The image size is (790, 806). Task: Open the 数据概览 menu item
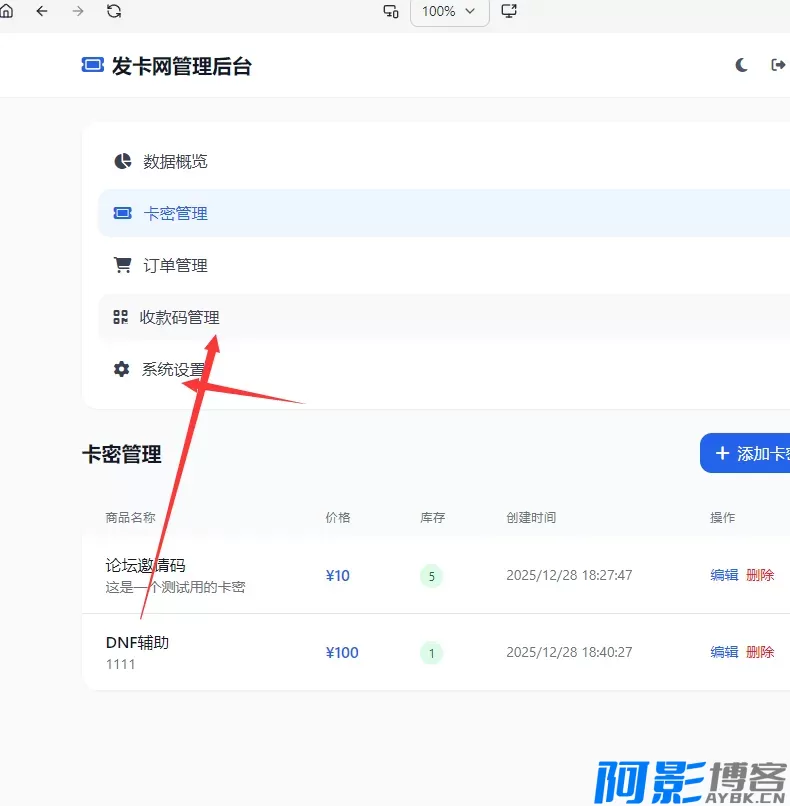tap(175, 161)
